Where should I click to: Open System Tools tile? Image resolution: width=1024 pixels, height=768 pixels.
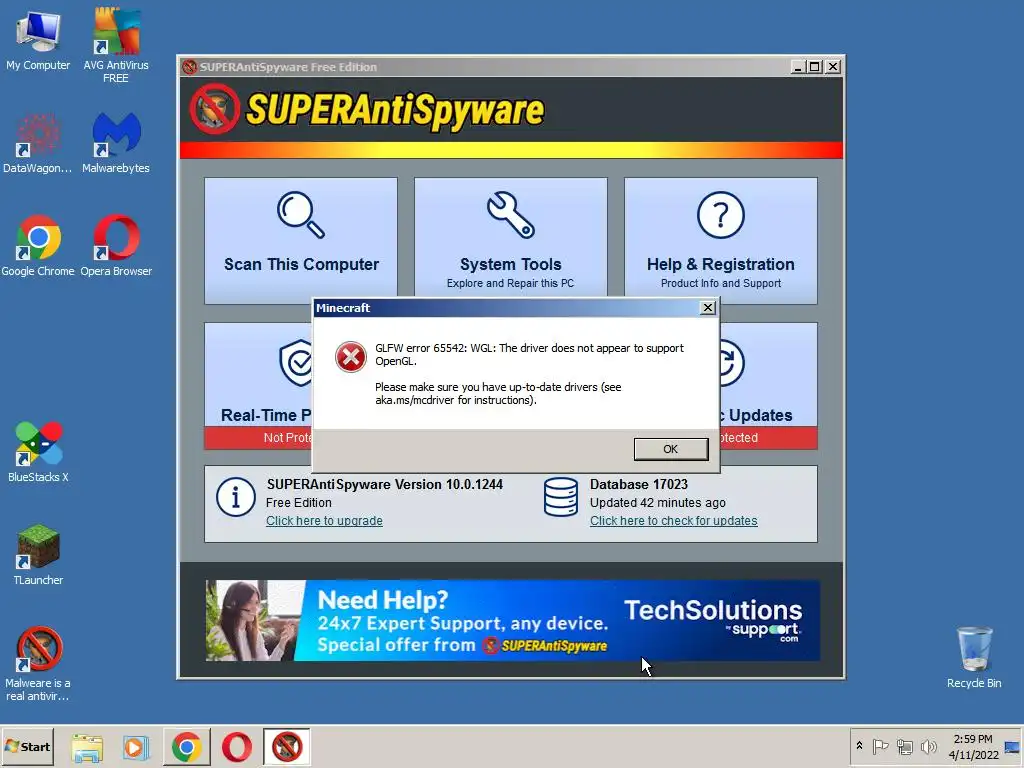pos(511,238)
